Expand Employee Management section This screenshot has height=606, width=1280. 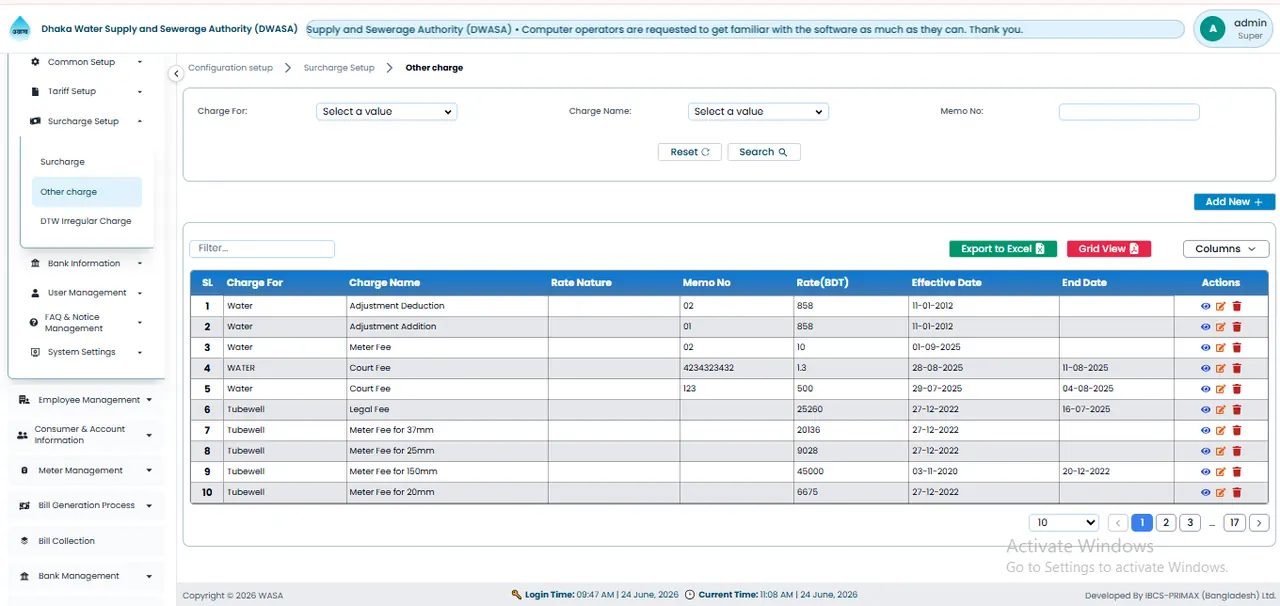pos(86,400)
